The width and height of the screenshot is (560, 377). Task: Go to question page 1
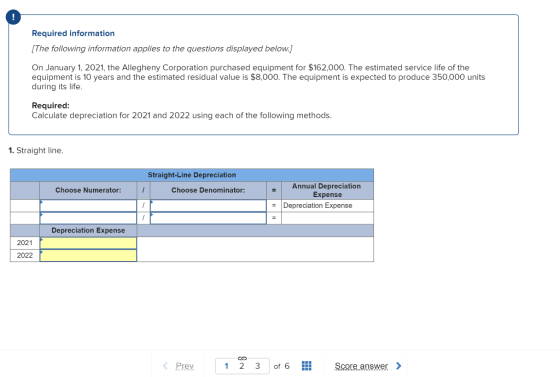click(x=226, y=366)
